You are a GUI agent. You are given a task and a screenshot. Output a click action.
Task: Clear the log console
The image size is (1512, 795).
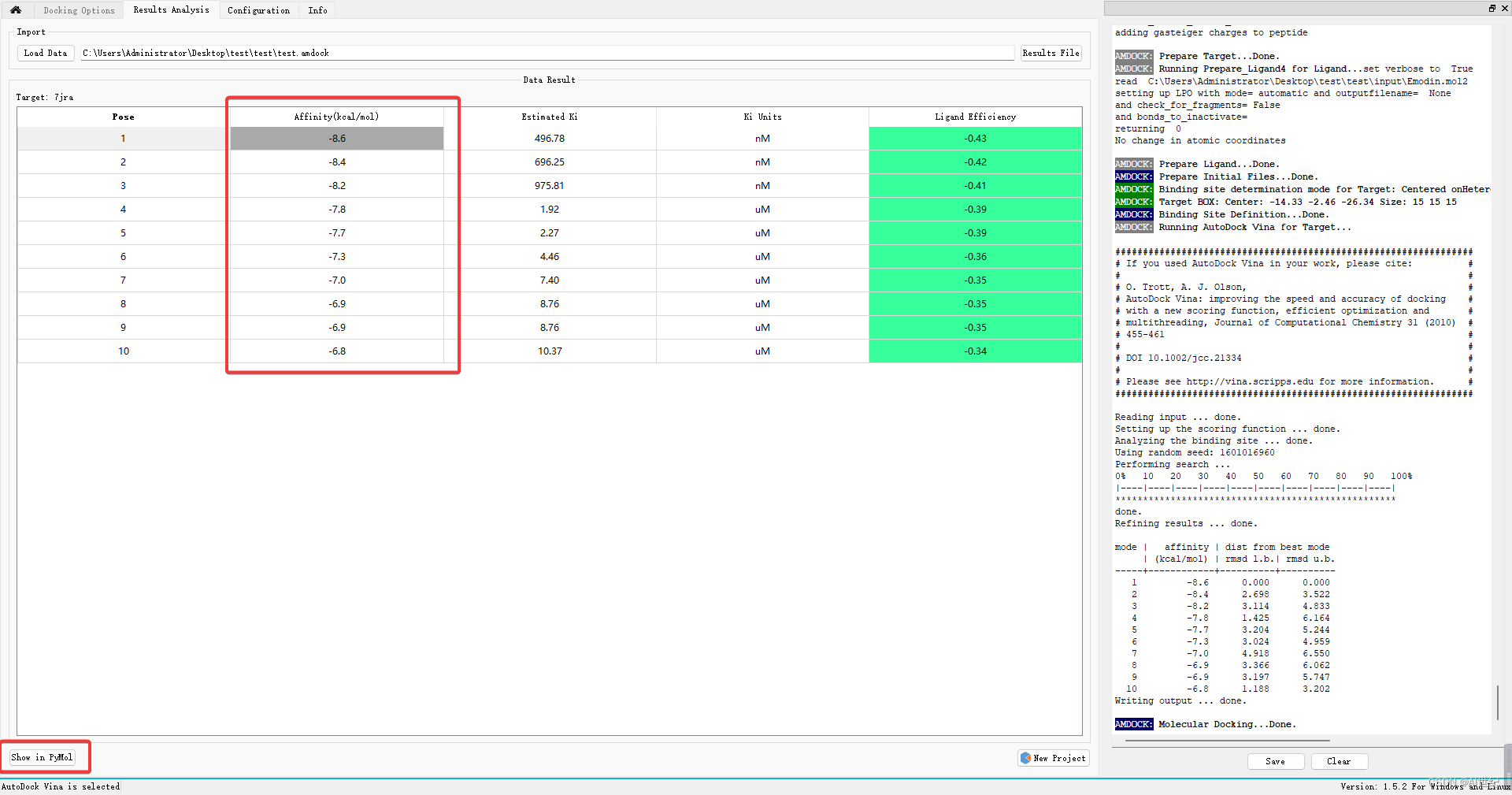pos(1339,761)
